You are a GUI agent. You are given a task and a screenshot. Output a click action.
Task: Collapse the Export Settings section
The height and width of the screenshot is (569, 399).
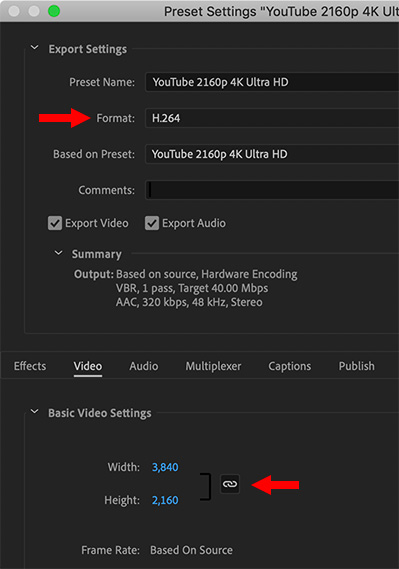34,48
